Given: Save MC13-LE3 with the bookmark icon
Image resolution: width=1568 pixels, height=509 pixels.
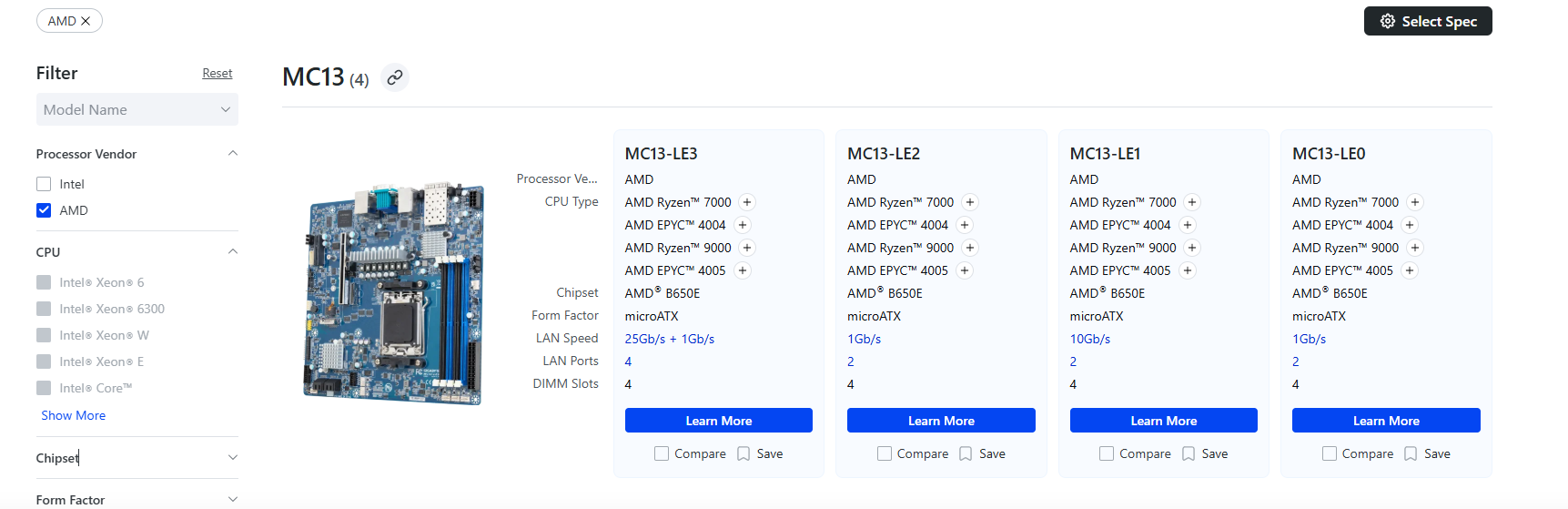Looking at the screenshot, I should (744, 453).
